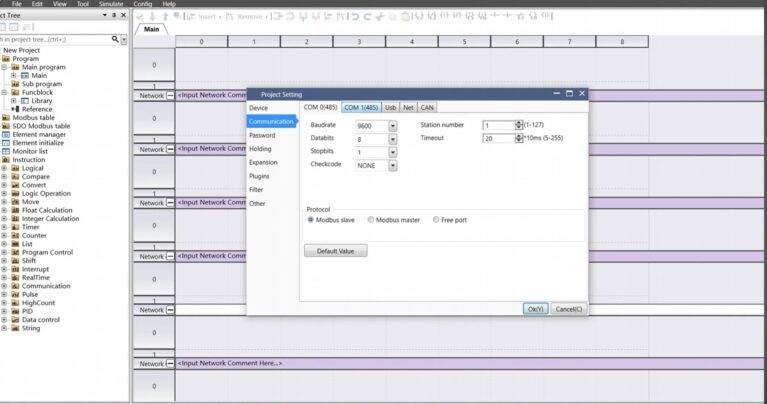Image resolution: width=767 pixels, height=404 pixels.
Task: Click the Monitor list icon
Action: click(x=6, y=151)
